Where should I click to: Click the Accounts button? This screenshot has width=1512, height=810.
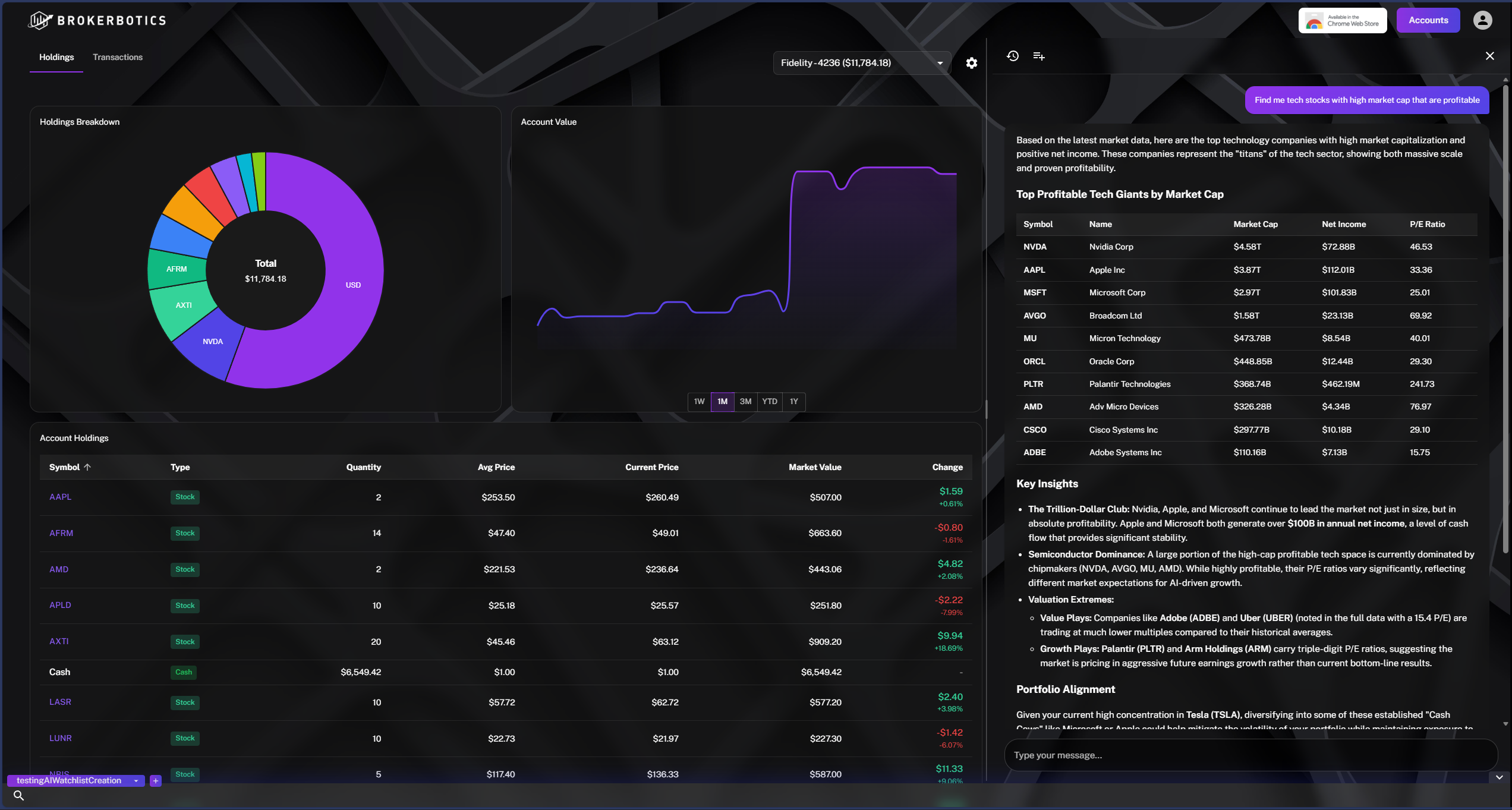pyautogui.click(x=1428, y=20)
